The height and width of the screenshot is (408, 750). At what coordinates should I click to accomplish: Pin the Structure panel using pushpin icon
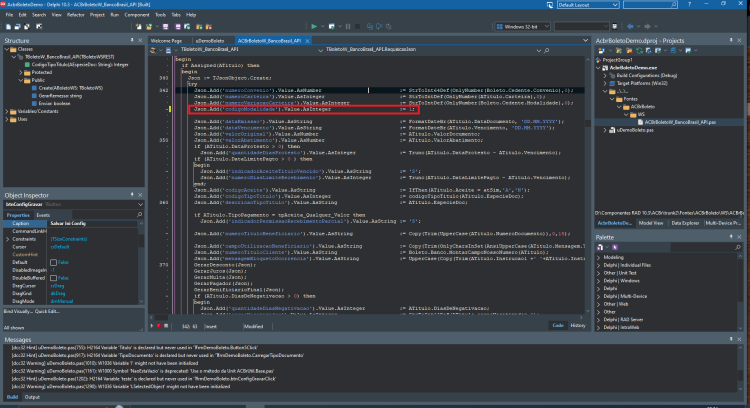(x=132, y=40)
